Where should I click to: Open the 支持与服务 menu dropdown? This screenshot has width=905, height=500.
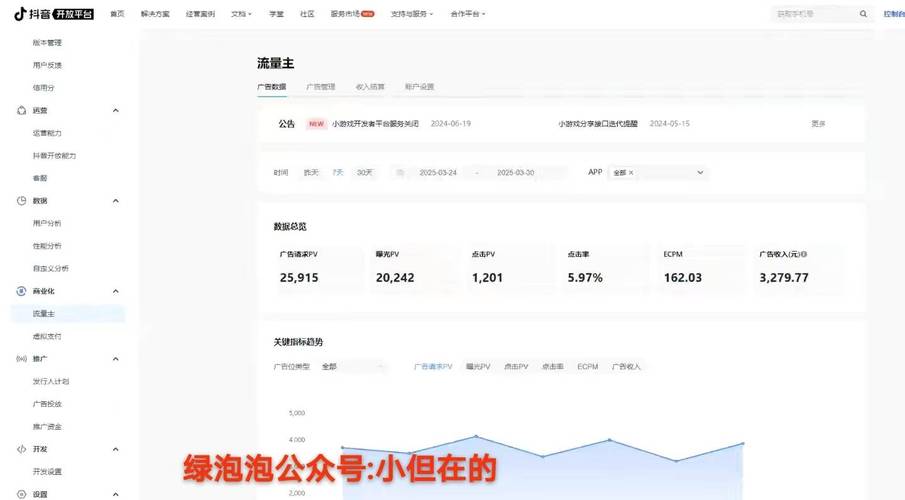click(412, 14)
